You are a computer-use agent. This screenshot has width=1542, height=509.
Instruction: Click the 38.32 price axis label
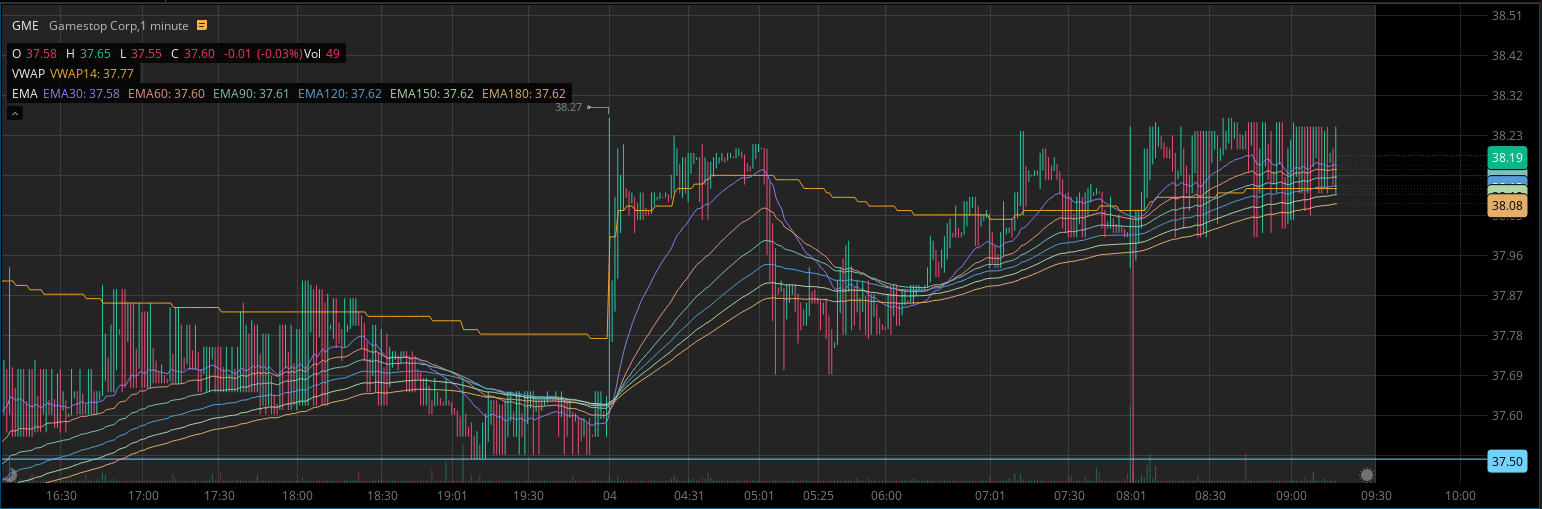point(1506,96)
